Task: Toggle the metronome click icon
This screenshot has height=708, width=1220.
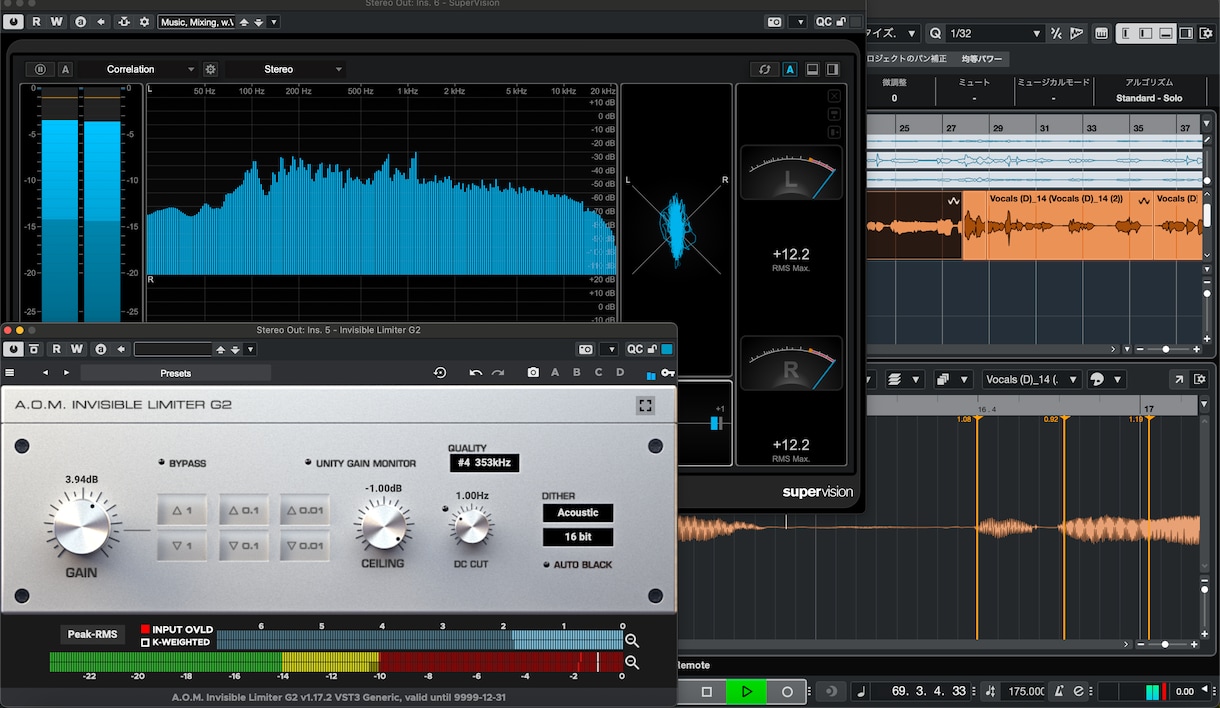Action: pyautogui.click(x=1057, y=691)
